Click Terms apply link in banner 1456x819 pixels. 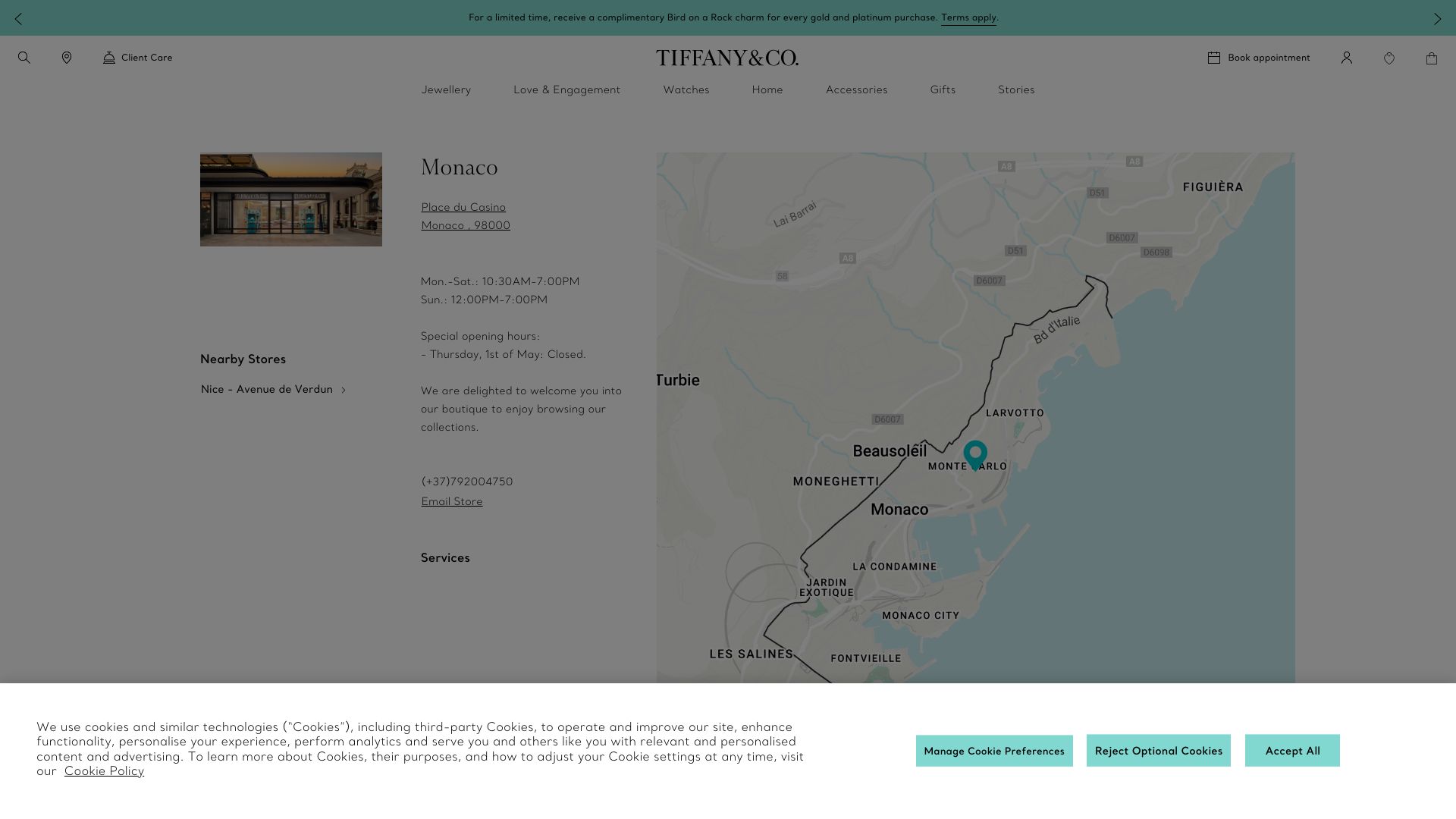point(968,17)
